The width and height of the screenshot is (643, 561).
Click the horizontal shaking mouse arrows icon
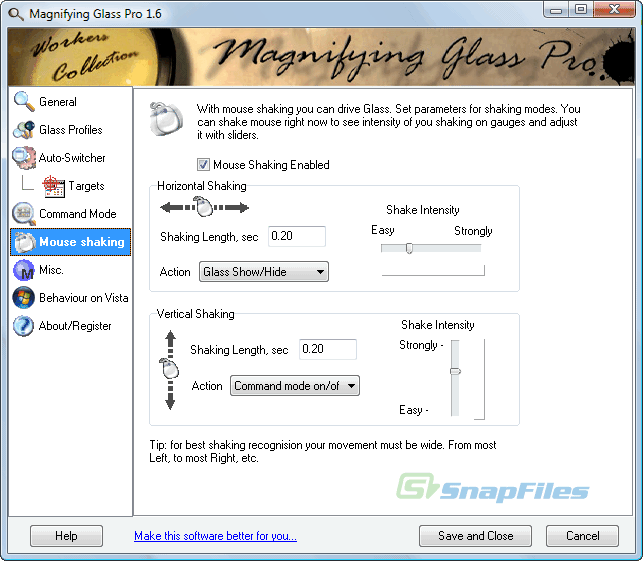click(x=204, y=207)
